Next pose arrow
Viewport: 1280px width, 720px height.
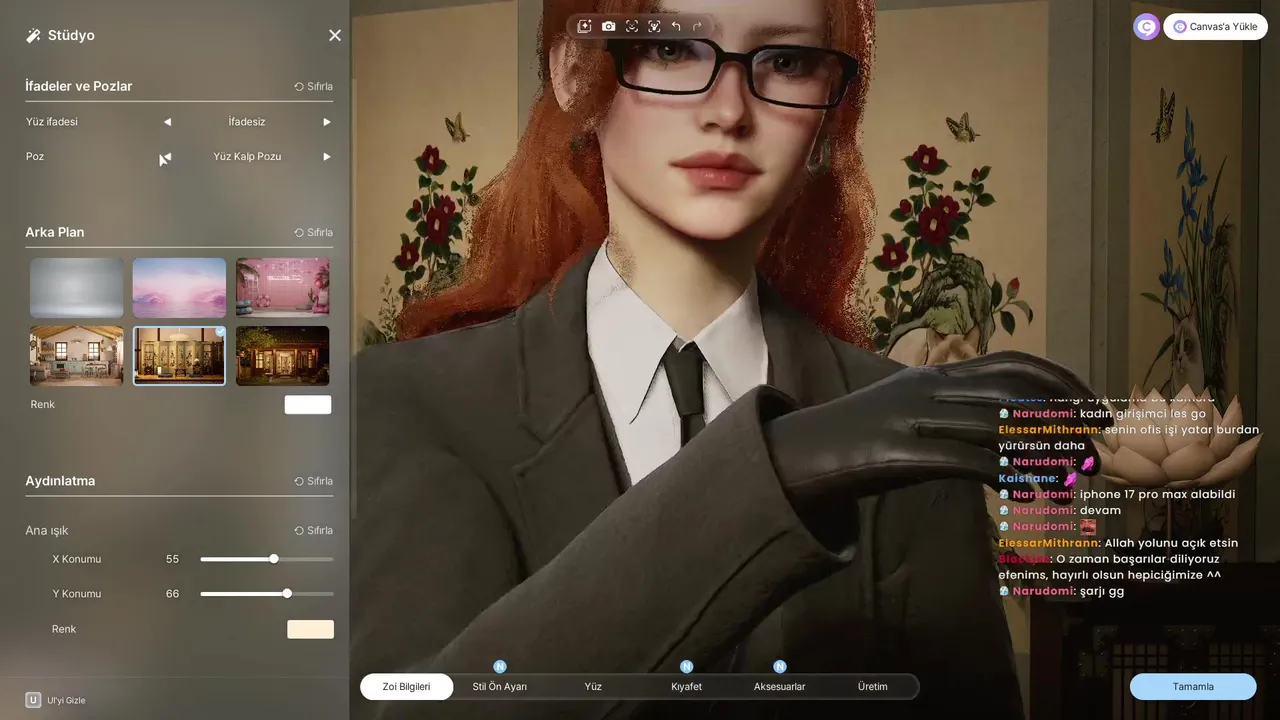coord(327,157)
